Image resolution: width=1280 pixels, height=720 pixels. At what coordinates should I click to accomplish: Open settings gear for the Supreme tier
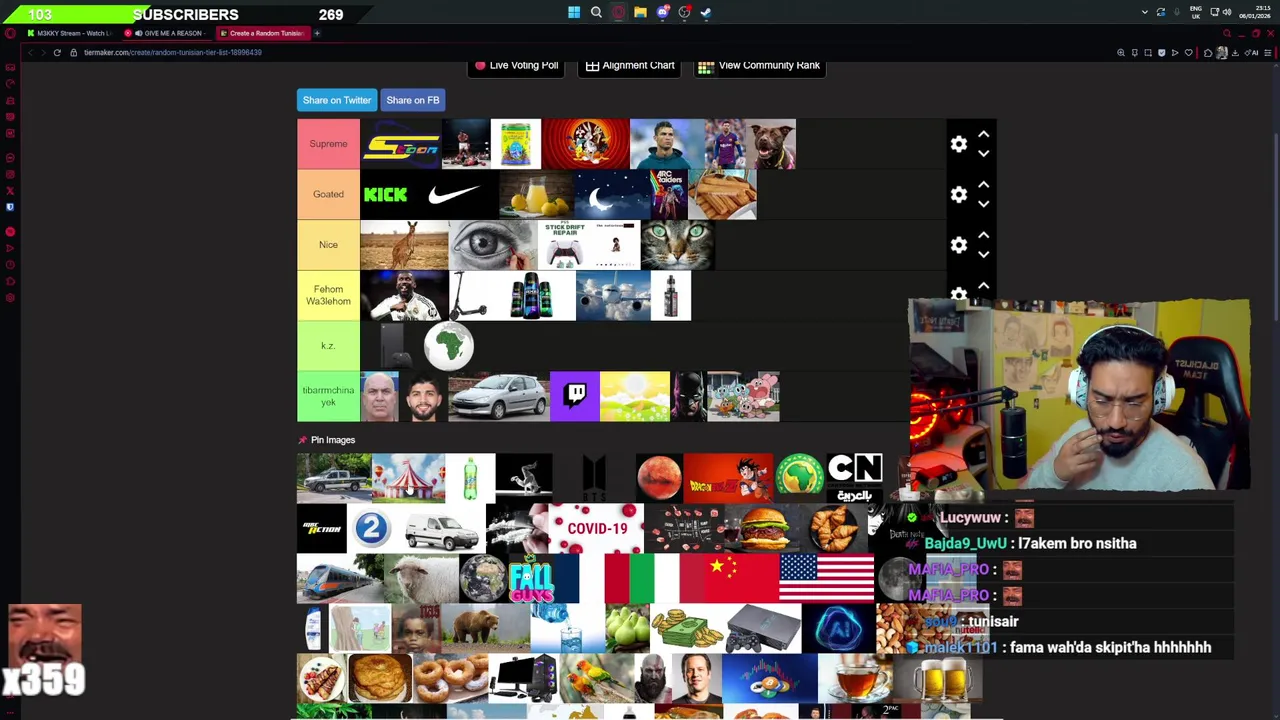(x=958, y=144)
